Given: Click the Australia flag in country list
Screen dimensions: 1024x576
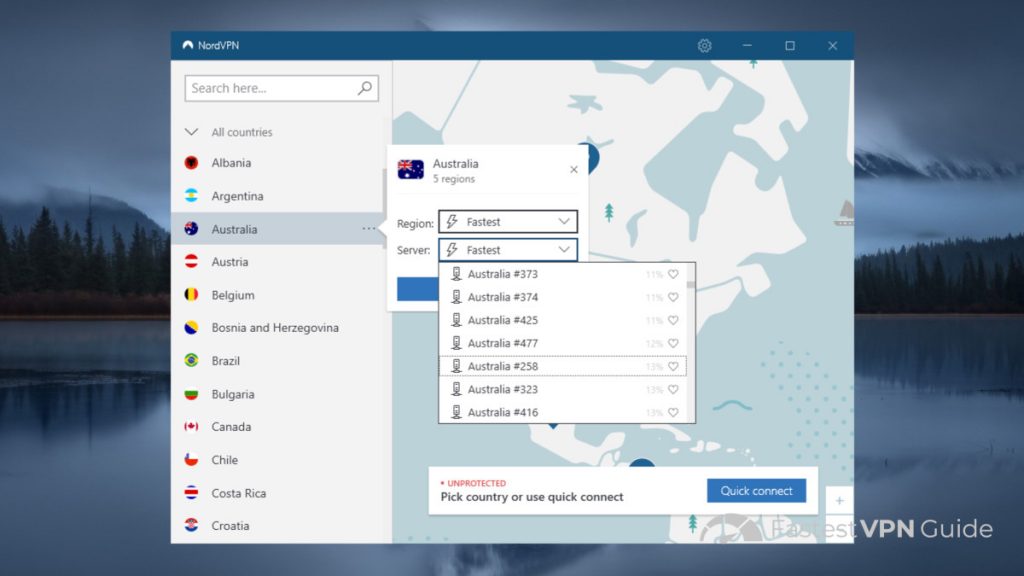Looking at the screenshot, I should coord(191,229).
